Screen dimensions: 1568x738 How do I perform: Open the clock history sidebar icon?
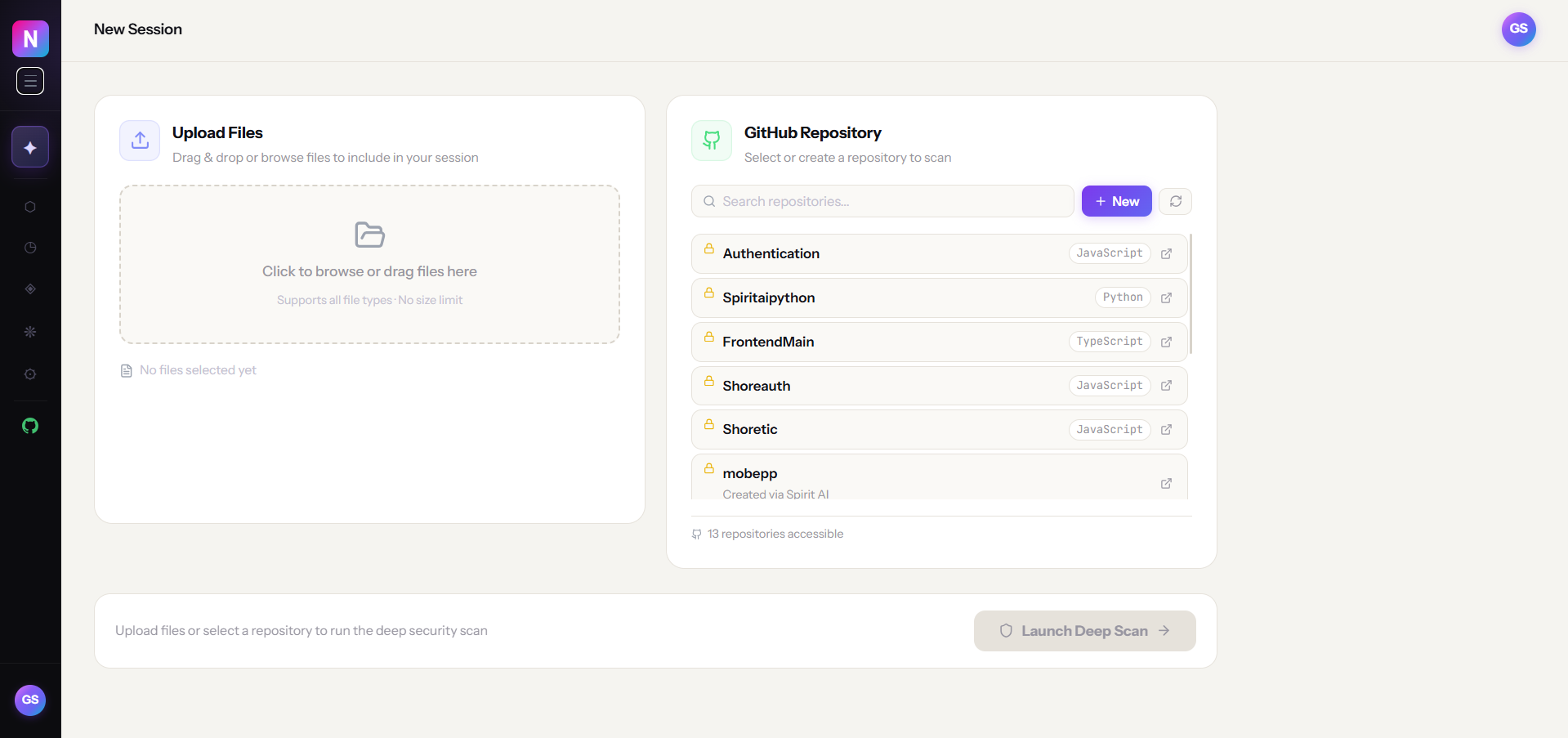point(30,248)
